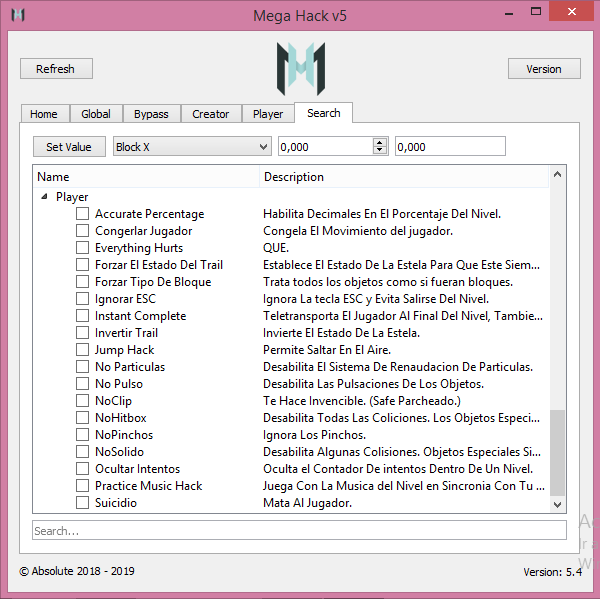Enable Forzar El Estado Del Trail checkbox
600x599 pixels.
click(x=82, y=264)
